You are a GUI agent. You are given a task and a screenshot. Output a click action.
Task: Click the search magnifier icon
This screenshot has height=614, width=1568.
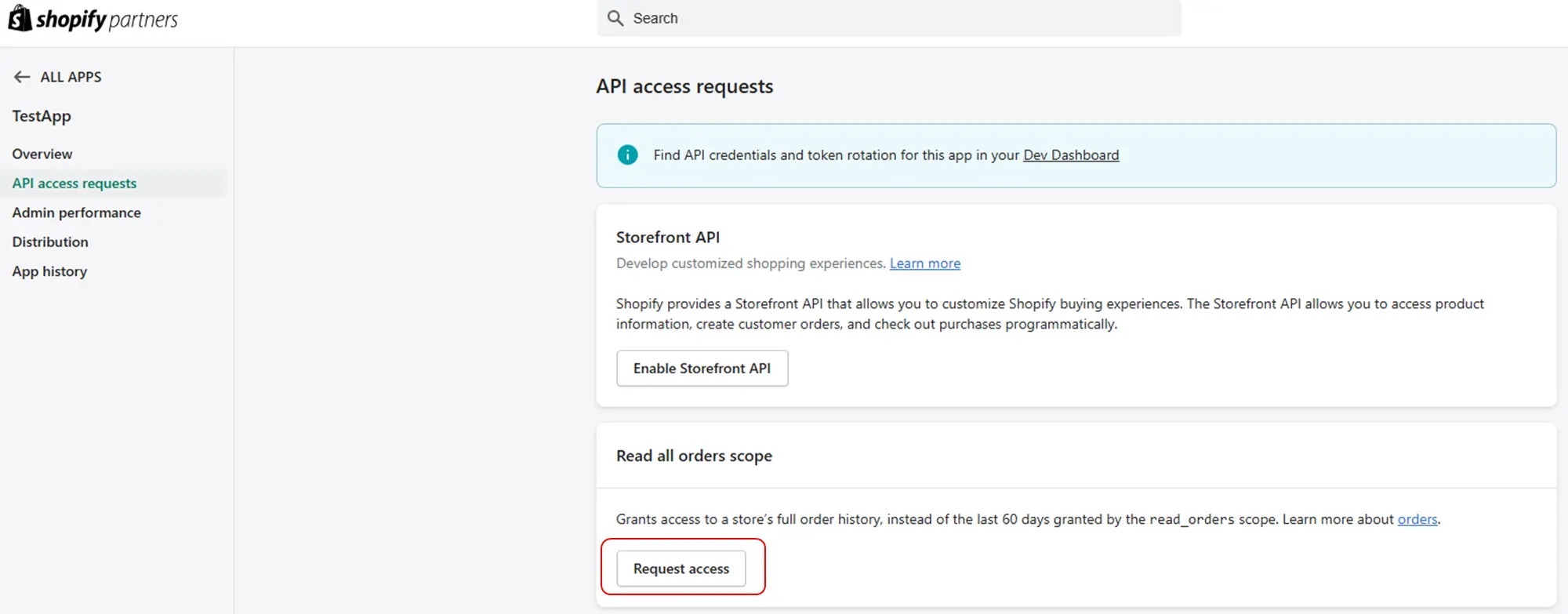615,18
